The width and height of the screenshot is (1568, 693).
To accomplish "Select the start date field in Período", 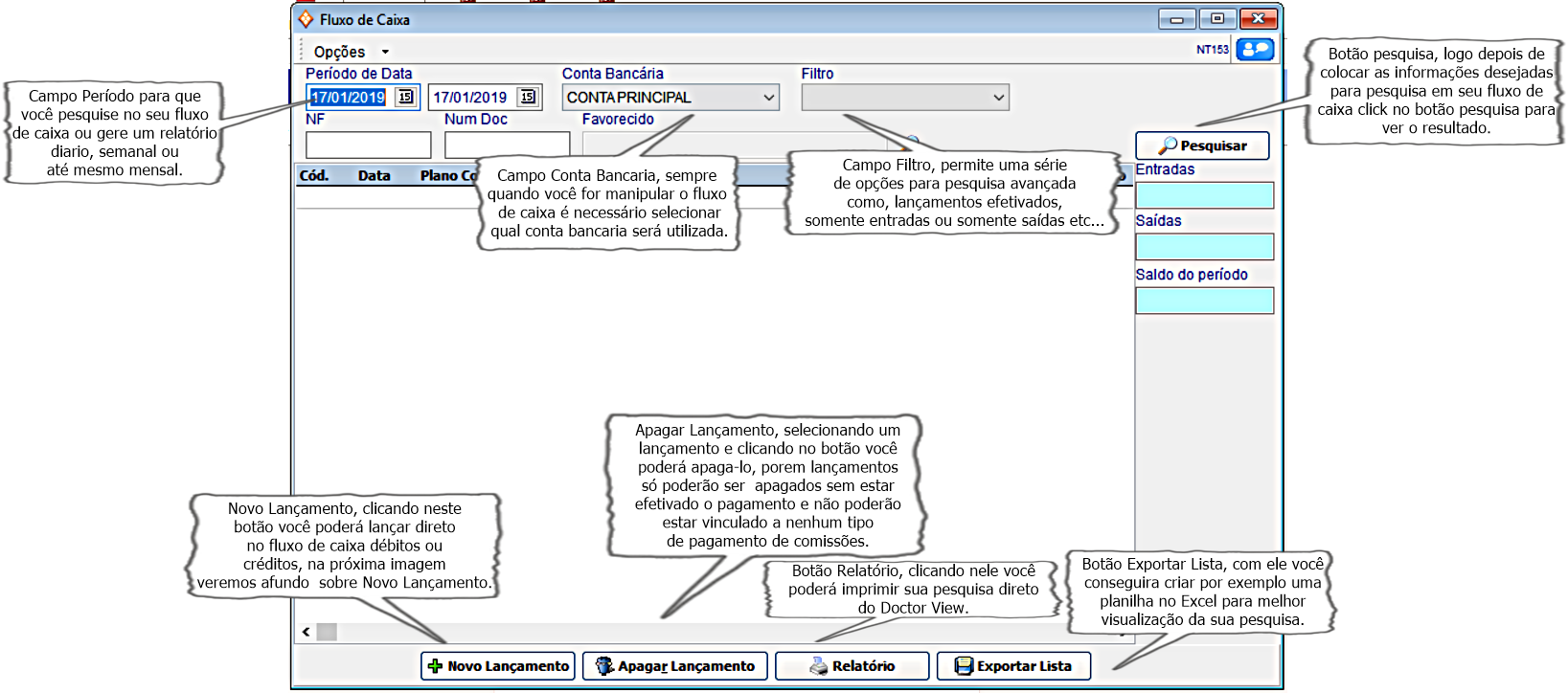I will click(349, 98).
